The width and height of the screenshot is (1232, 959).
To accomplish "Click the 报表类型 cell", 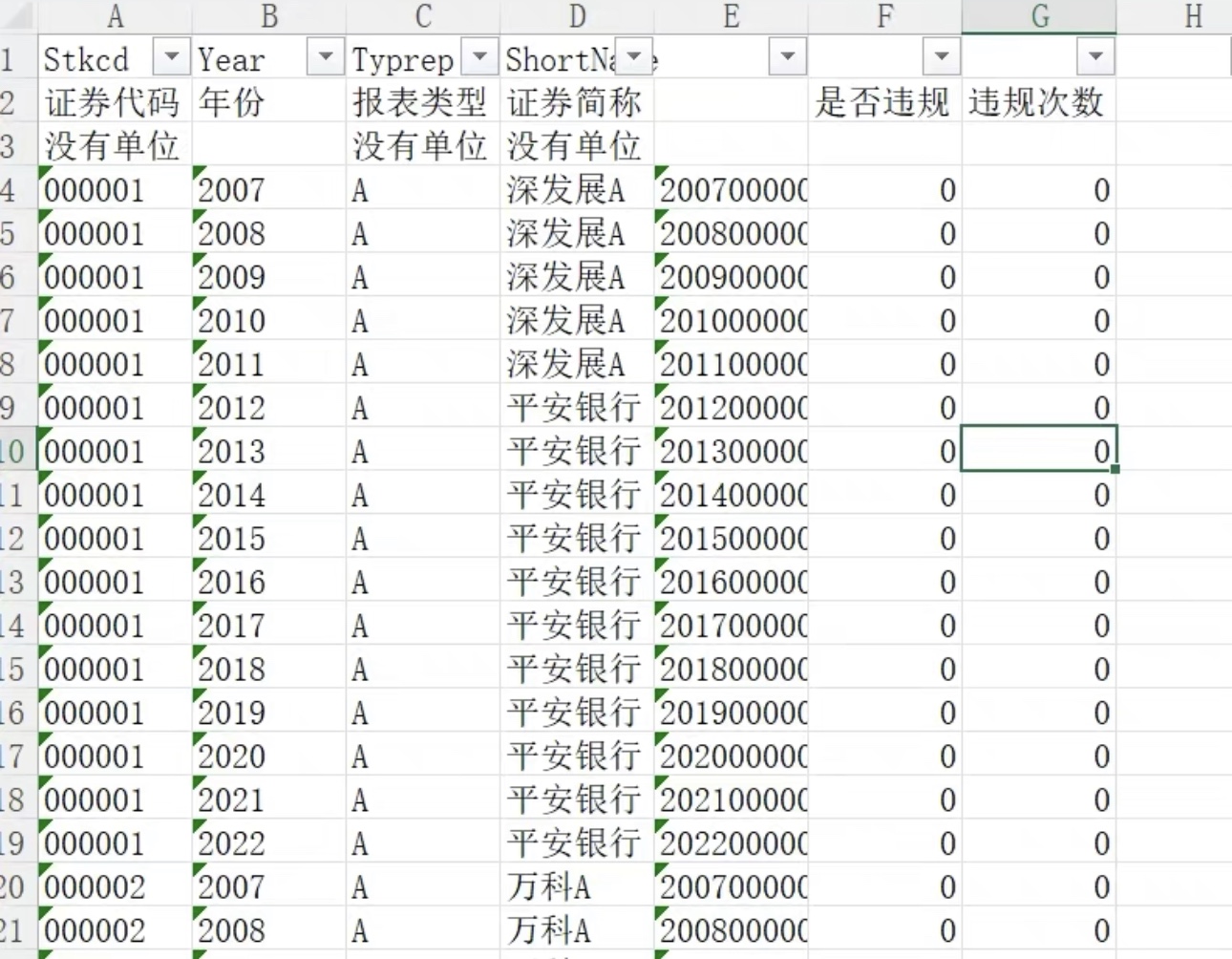I will coord(423,102).
